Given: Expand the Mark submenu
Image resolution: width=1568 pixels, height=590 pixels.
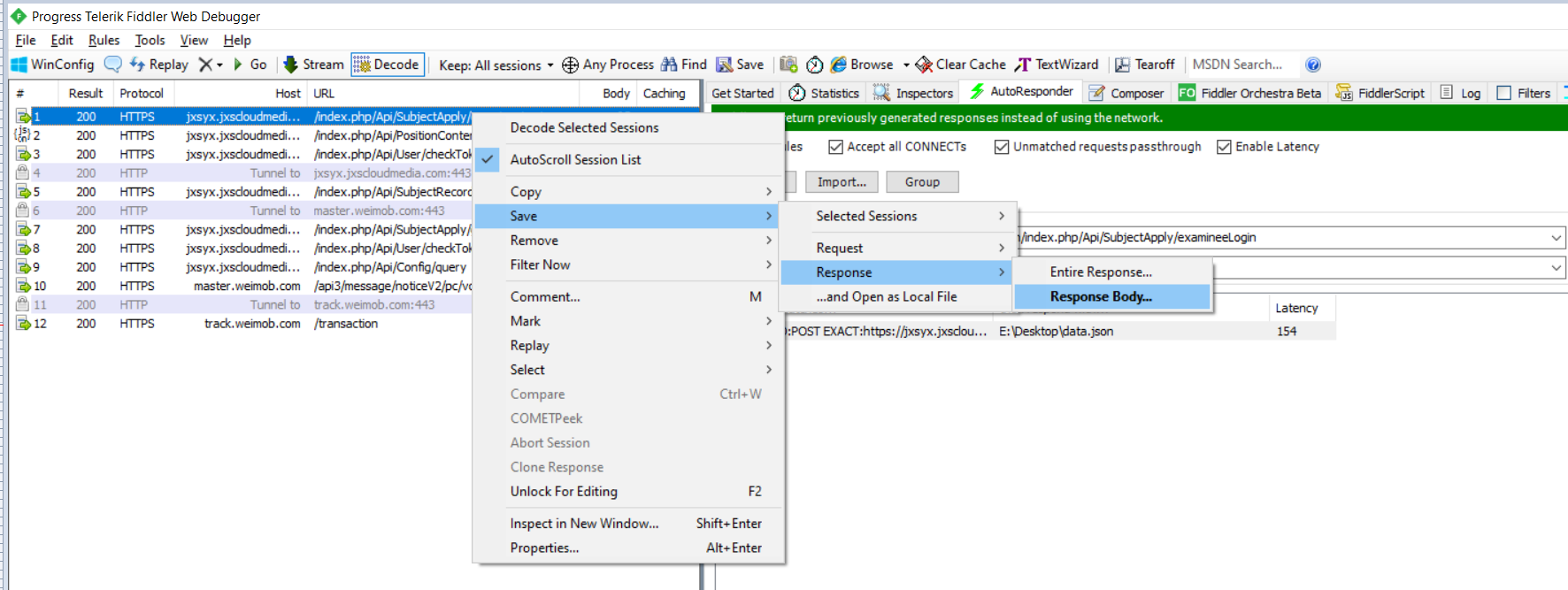Looking at the screenshot, I should click(628, 321).
